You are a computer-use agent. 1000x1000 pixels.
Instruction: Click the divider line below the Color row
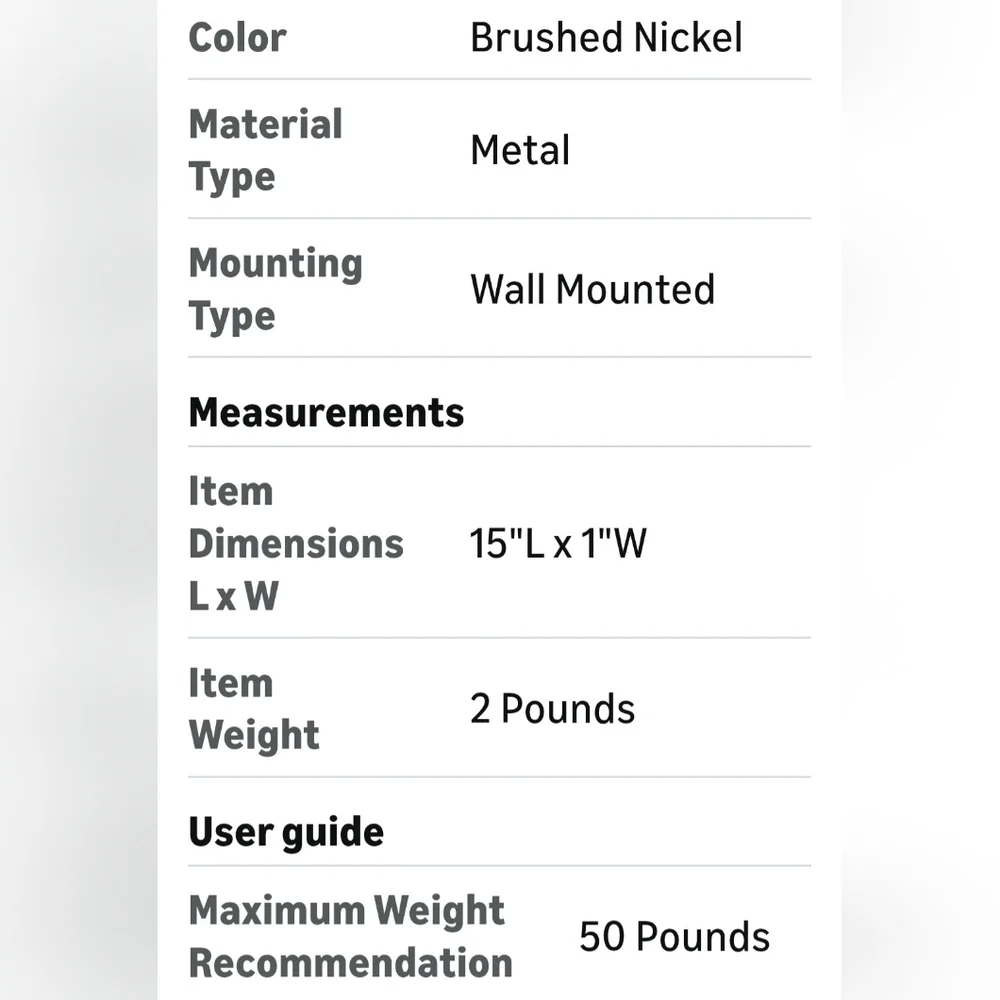pos(499,79)
